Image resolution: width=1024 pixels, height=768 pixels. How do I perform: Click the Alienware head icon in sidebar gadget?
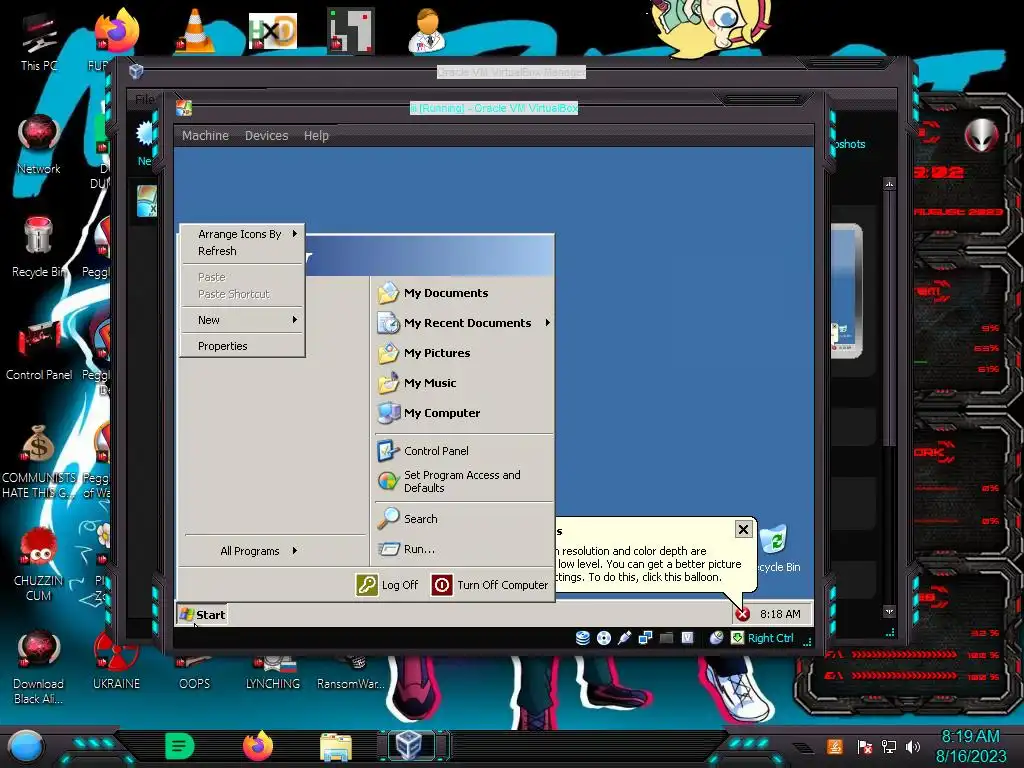982,135
